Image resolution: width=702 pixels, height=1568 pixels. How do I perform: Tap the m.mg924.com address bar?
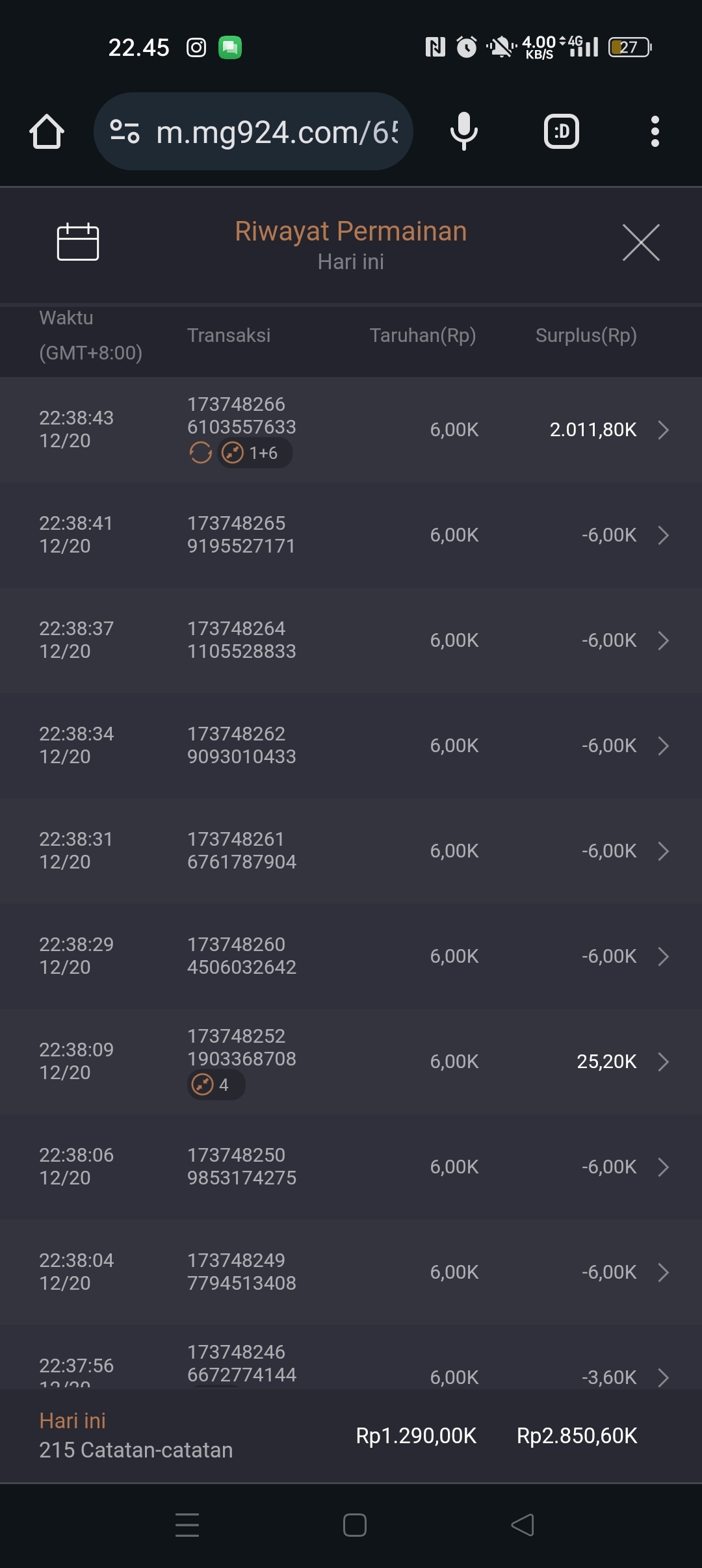click(x=277, y=132)
